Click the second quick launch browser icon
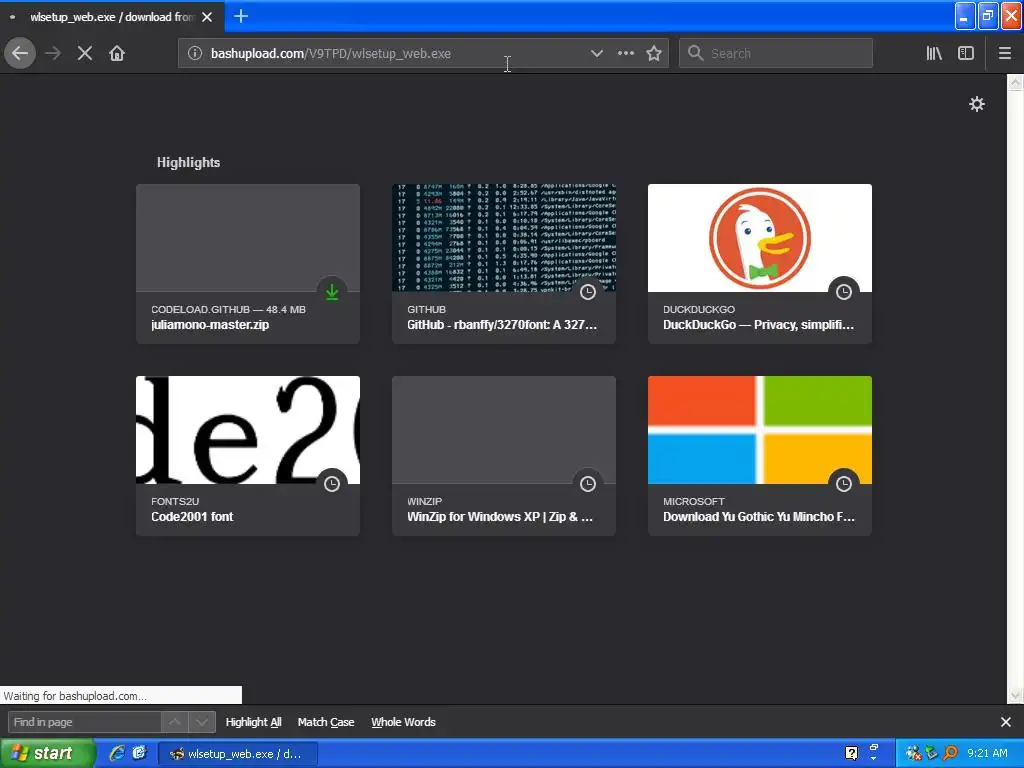 [x=139, y=753]
